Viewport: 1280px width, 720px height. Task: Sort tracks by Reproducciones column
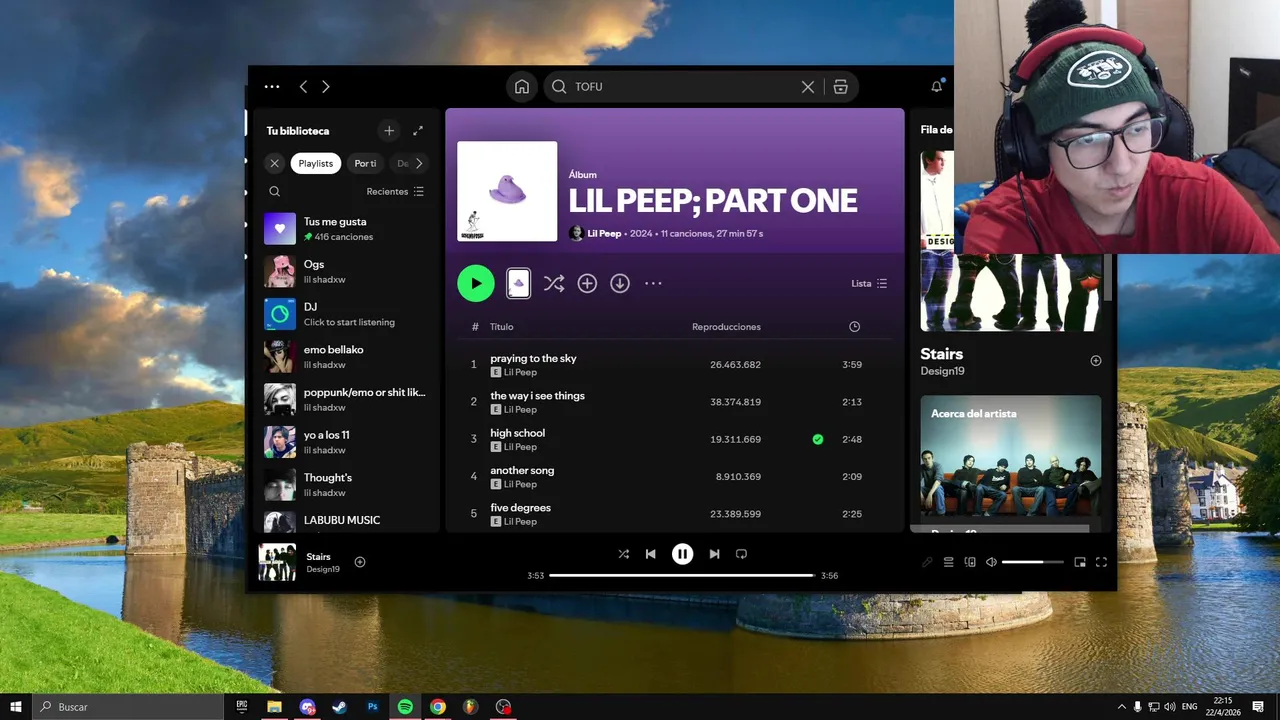click(x=726, y=327)
